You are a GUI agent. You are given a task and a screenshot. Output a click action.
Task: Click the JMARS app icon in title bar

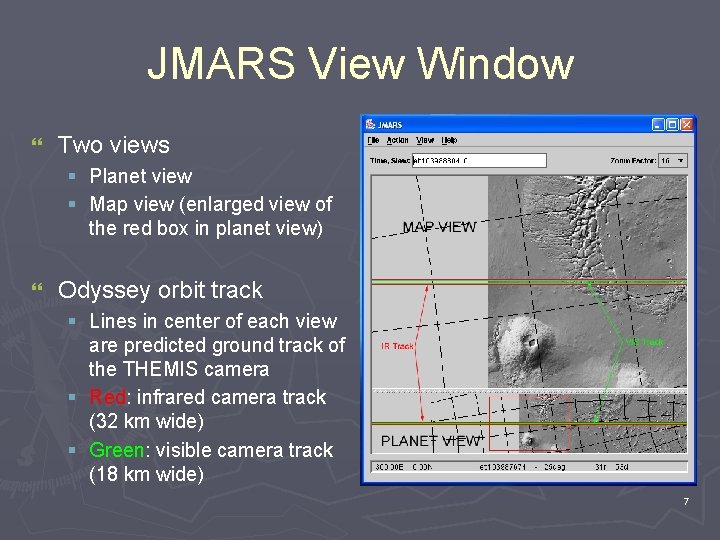[370, 124]
